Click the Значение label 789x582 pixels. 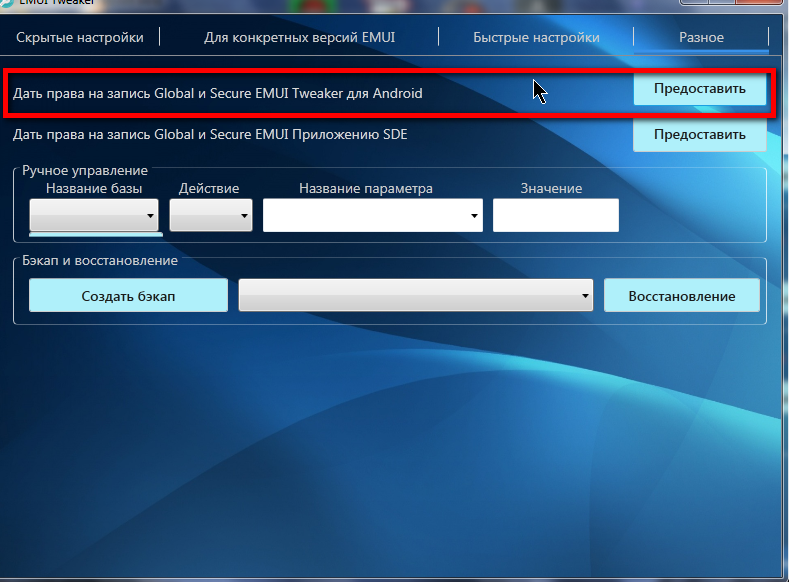[551, 189]
